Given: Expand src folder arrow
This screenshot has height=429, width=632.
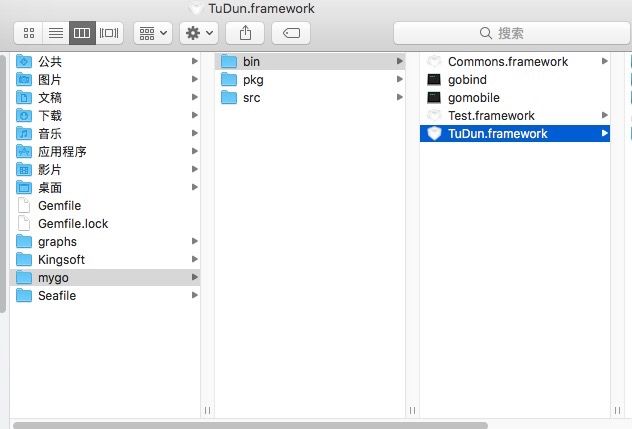Looking at the screenshot, I should pyautogui.click(x=400, y=97).
